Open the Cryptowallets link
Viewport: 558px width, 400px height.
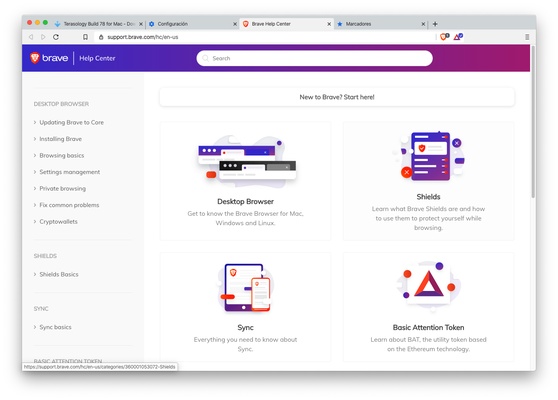pos(58,221)
